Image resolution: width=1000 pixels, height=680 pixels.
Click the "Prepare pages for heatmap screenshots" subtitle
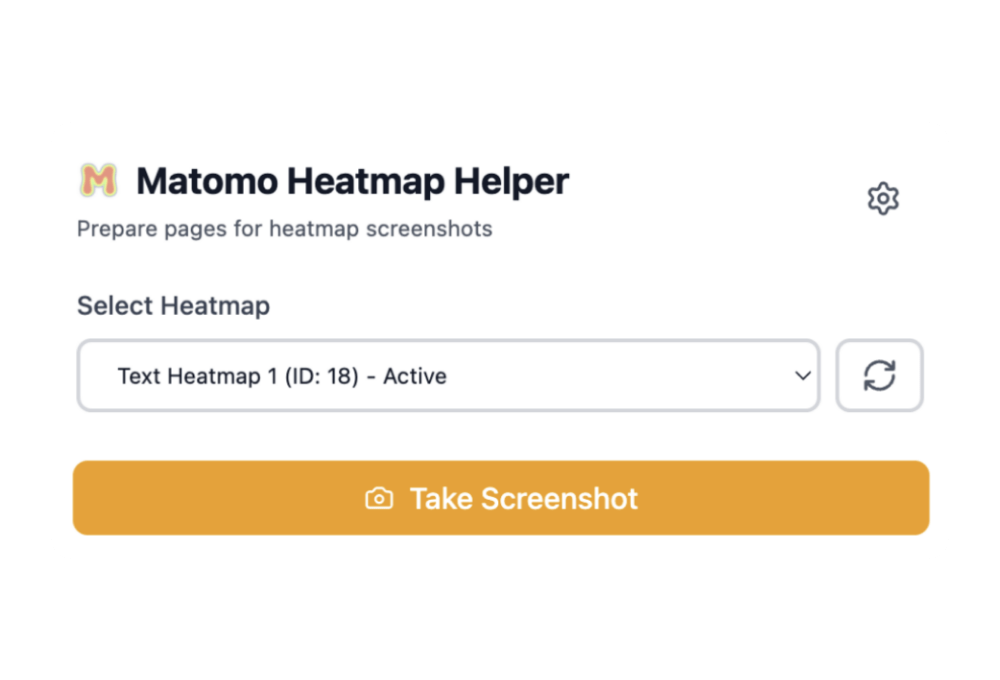tap(284, 229)
